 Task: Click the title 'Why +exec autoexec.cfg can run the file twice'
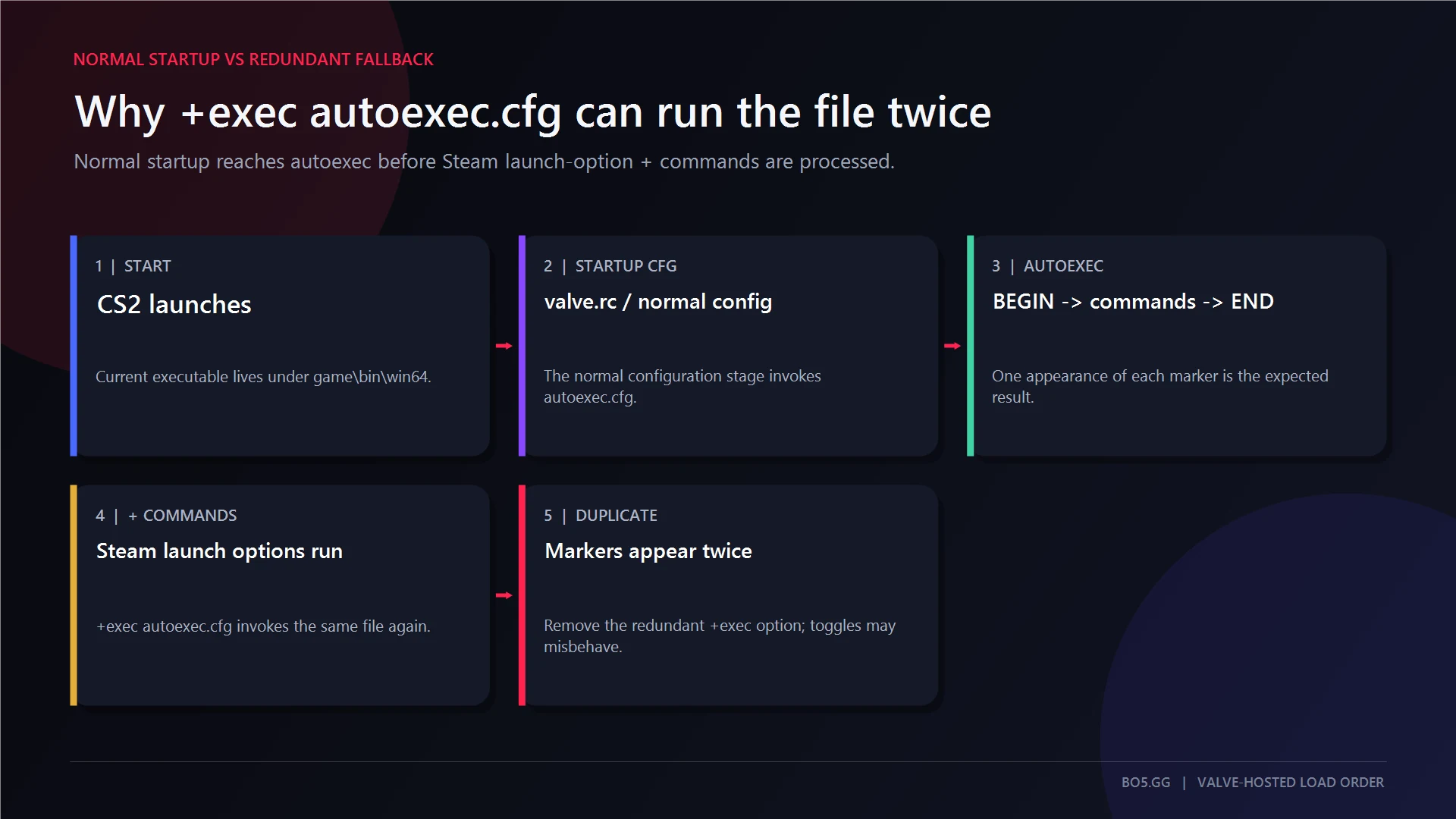click(x=532, y=113)
